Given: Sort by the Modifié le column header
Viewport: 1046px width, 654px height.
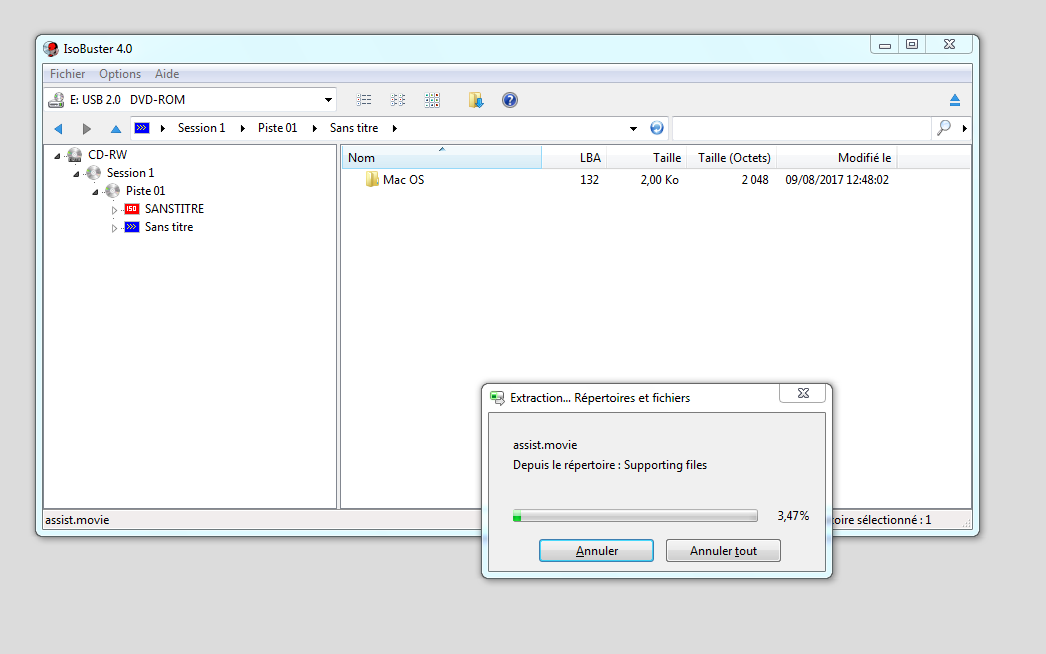Looking at the screenshot, I should [x=837, y=157].
